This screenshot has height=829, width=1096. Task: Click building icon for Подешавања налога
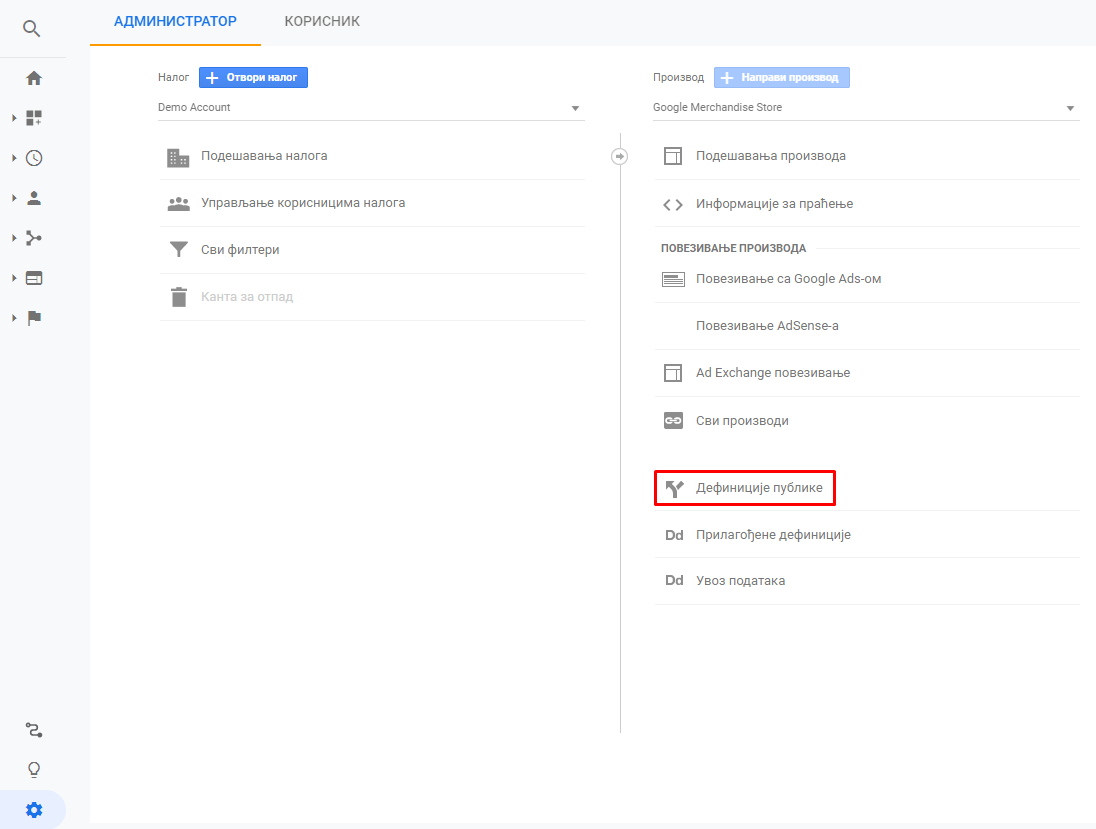coord(178,157)
